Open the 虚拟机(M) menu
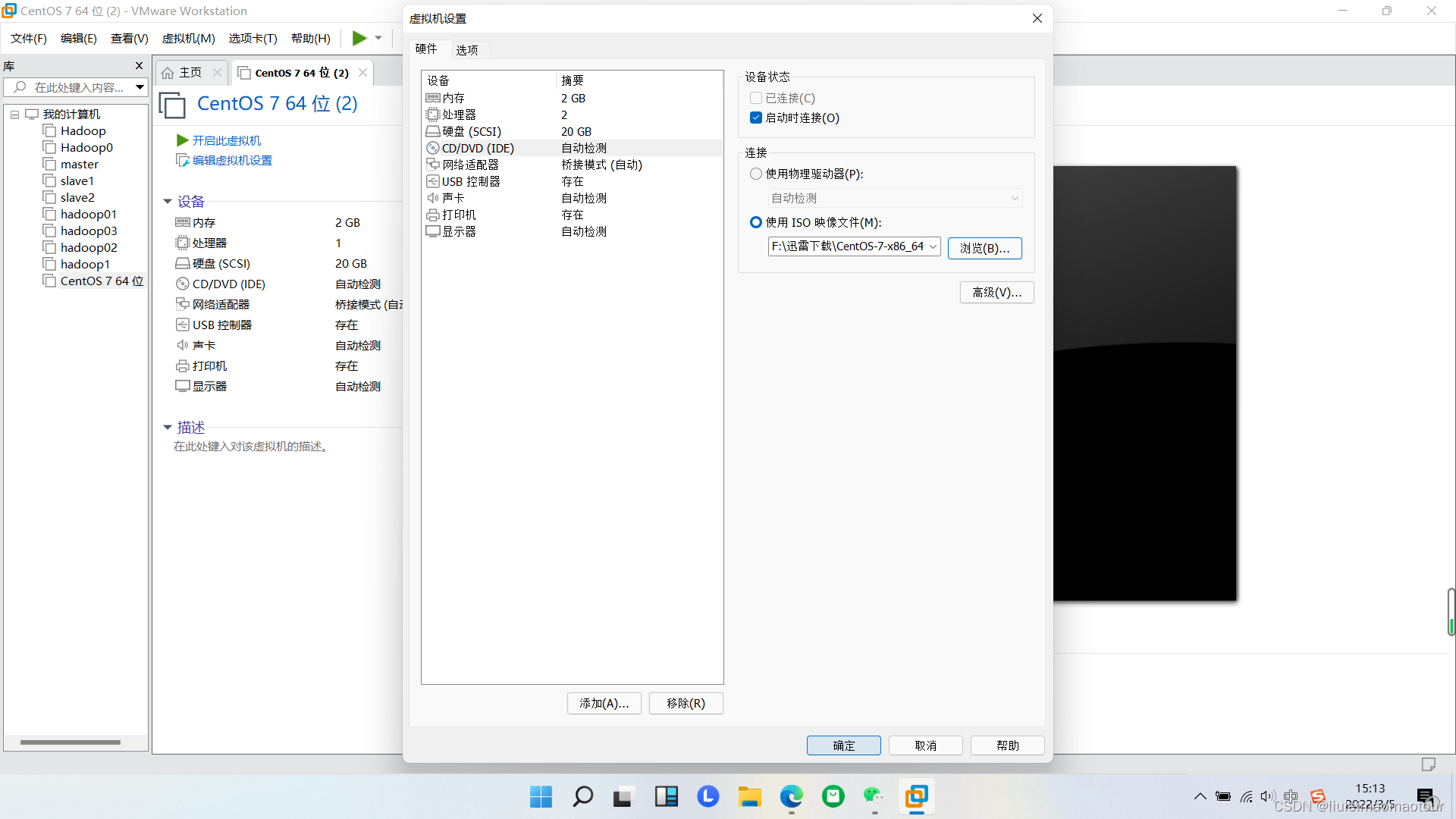Screen dimensions: 1456x819 click(x=188, y=38)
